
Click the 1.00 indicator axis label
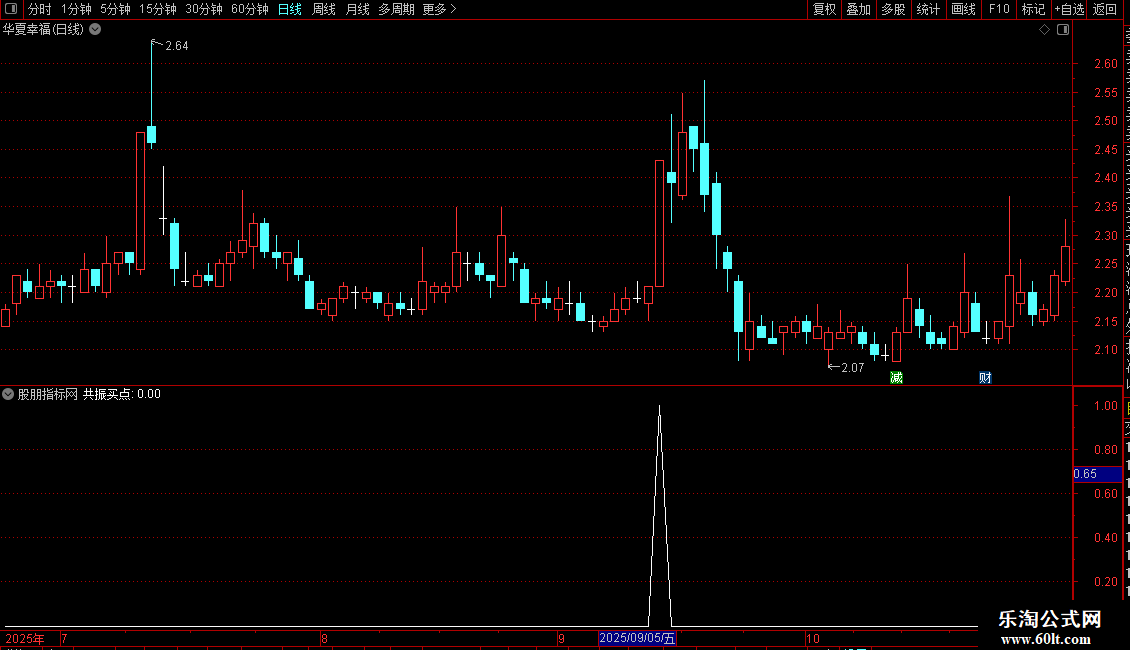click(1105, 406)
